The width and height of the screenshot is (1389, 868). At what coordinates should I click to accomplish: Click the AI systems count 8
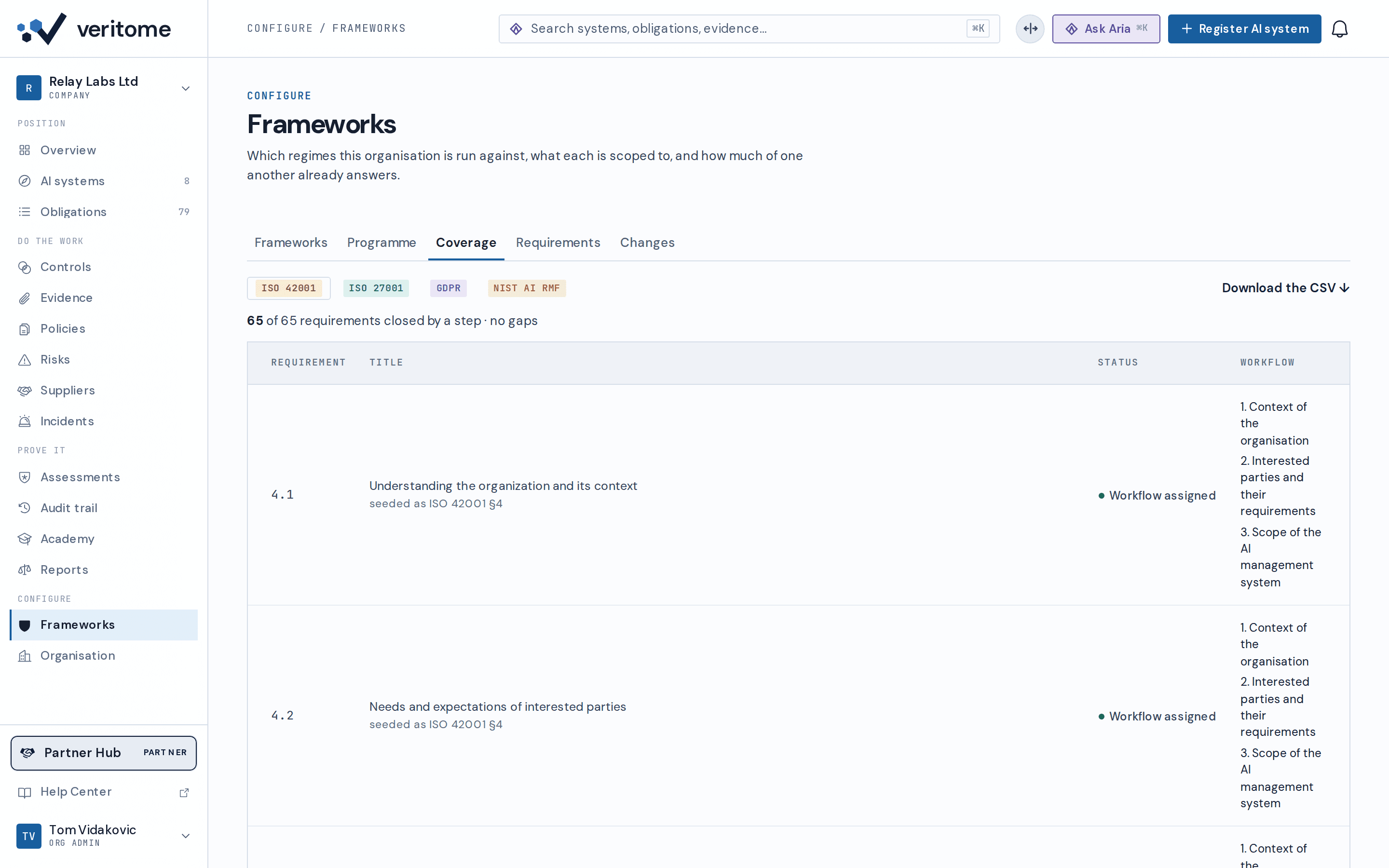[x=187, y=181]
